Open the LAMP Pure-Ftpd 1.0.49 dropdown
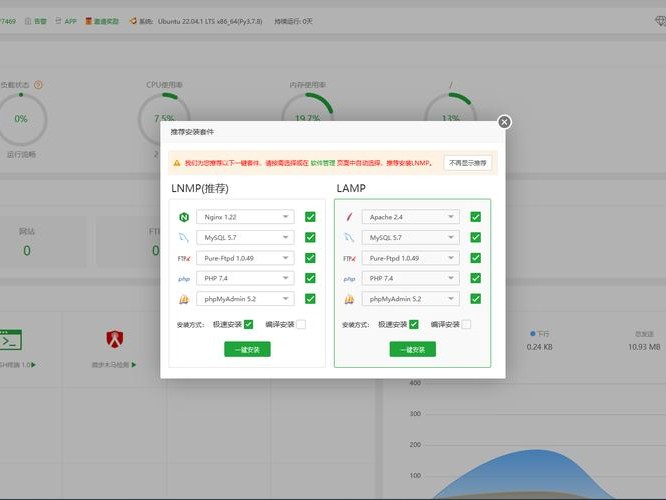The image size is (666, 500). pyautogui.click(x=411, y=258)
